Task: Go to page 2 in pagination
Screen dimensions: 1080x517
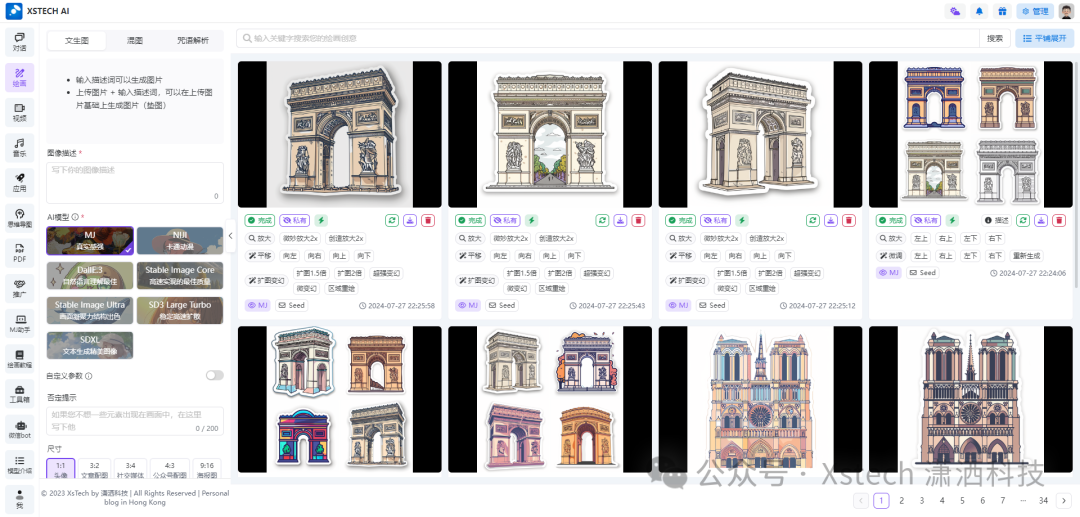Action: [x=901, y=500]
